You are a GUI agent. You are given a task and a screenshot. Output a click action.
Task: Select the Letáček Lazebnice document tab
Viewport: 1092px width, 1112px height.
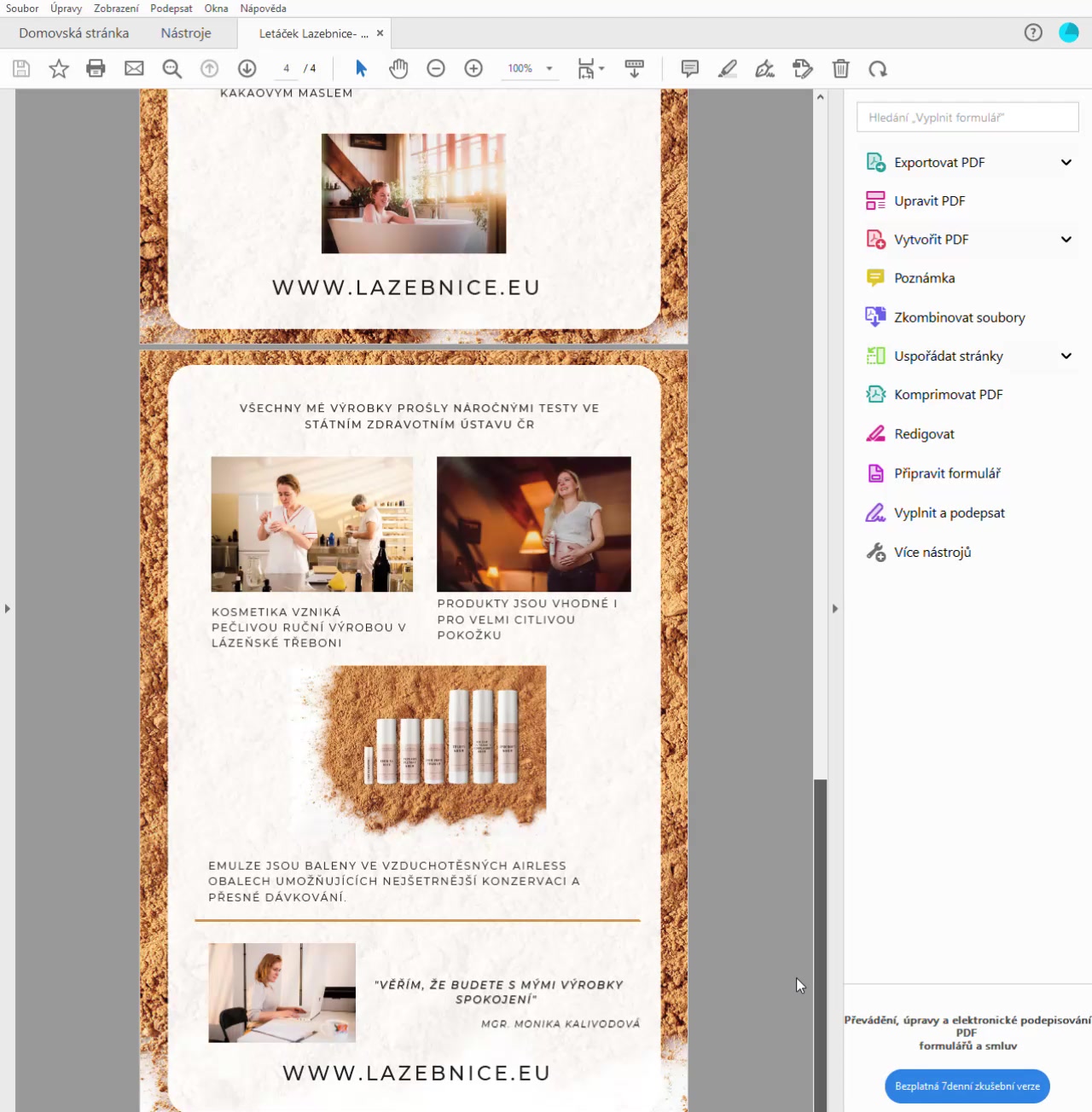(313, 33)
